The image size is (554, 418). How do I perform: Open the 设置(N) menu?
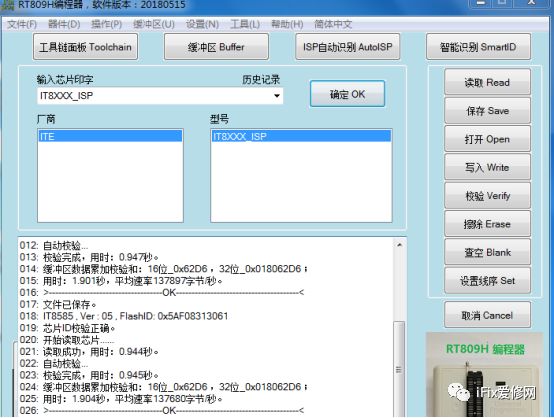pyautogui.click(x=202, y=24)
